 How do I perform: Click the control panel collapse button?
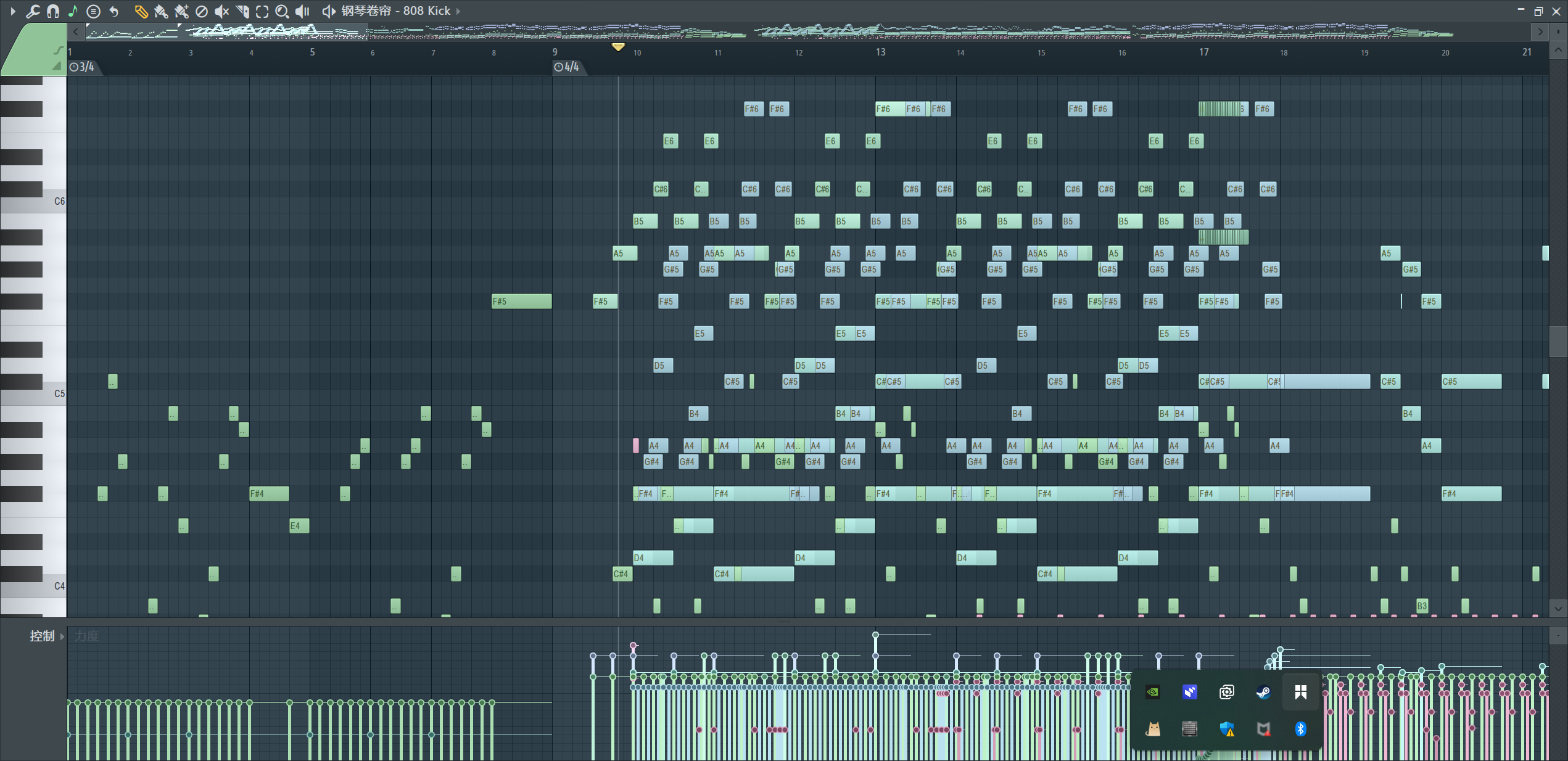1559,635
